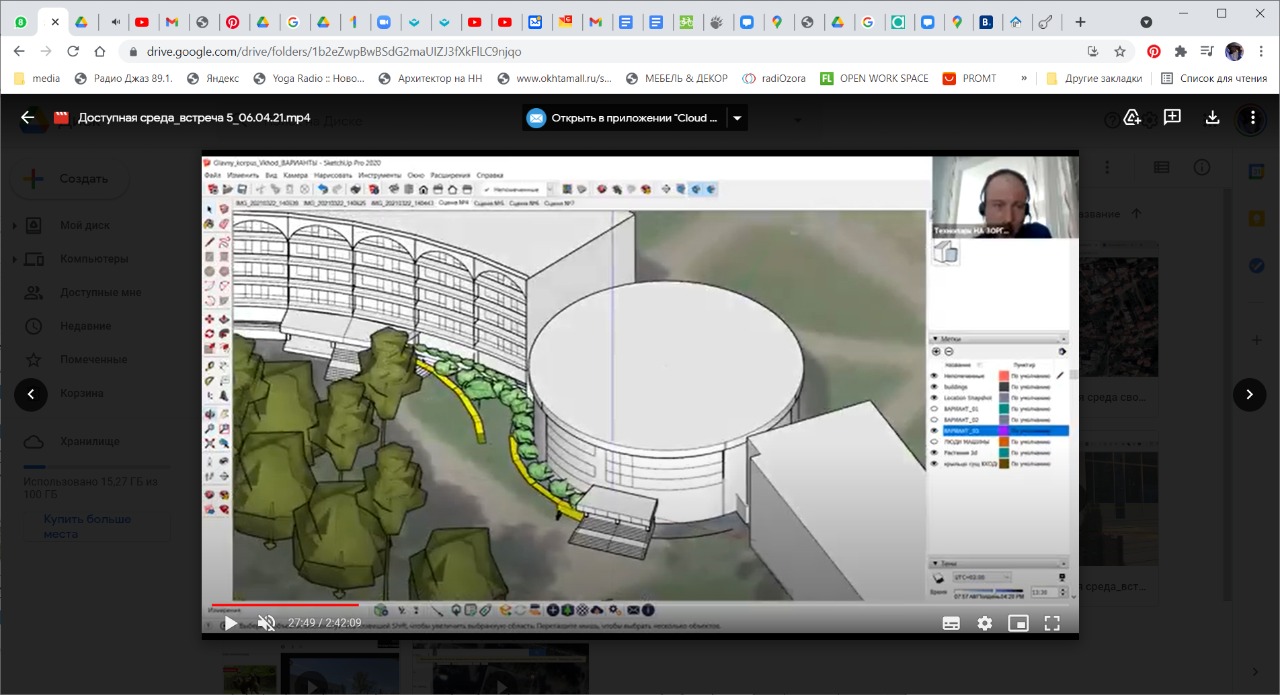1280x695 pixels.
Task: Reload the current page
Action: tap(73, 51)
